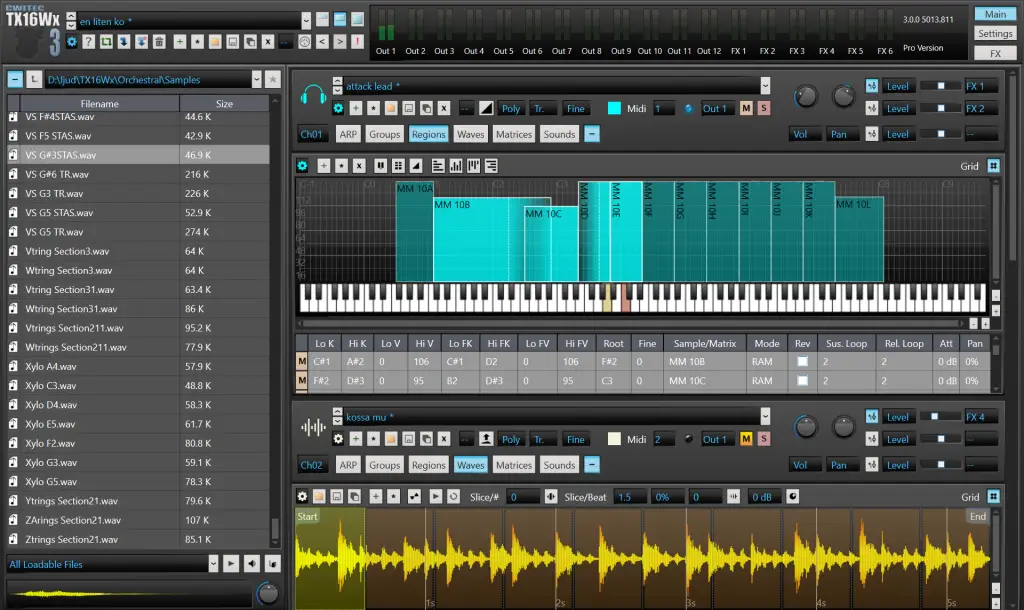Click the red exclamation icon in top toolbar
The height and width of the screenshot is (610, 1024).
[355, 41]
